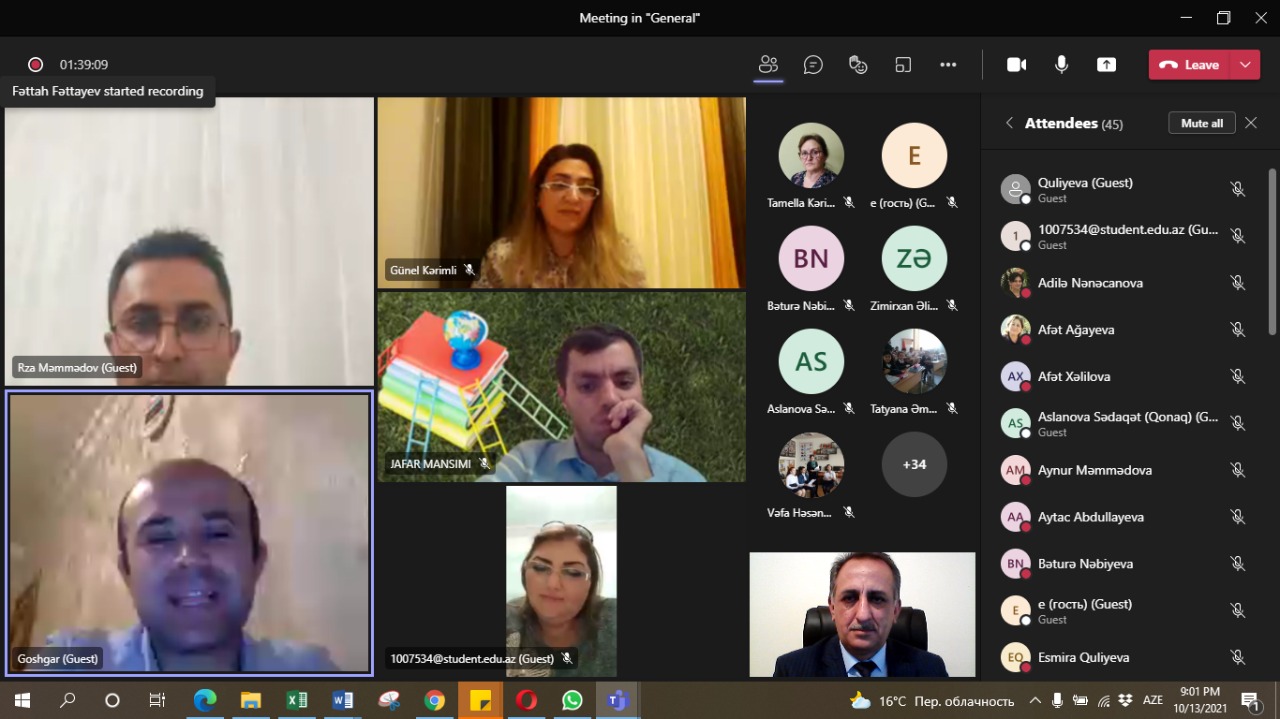Toggle the microphone mute

(x=1061, y=65)
